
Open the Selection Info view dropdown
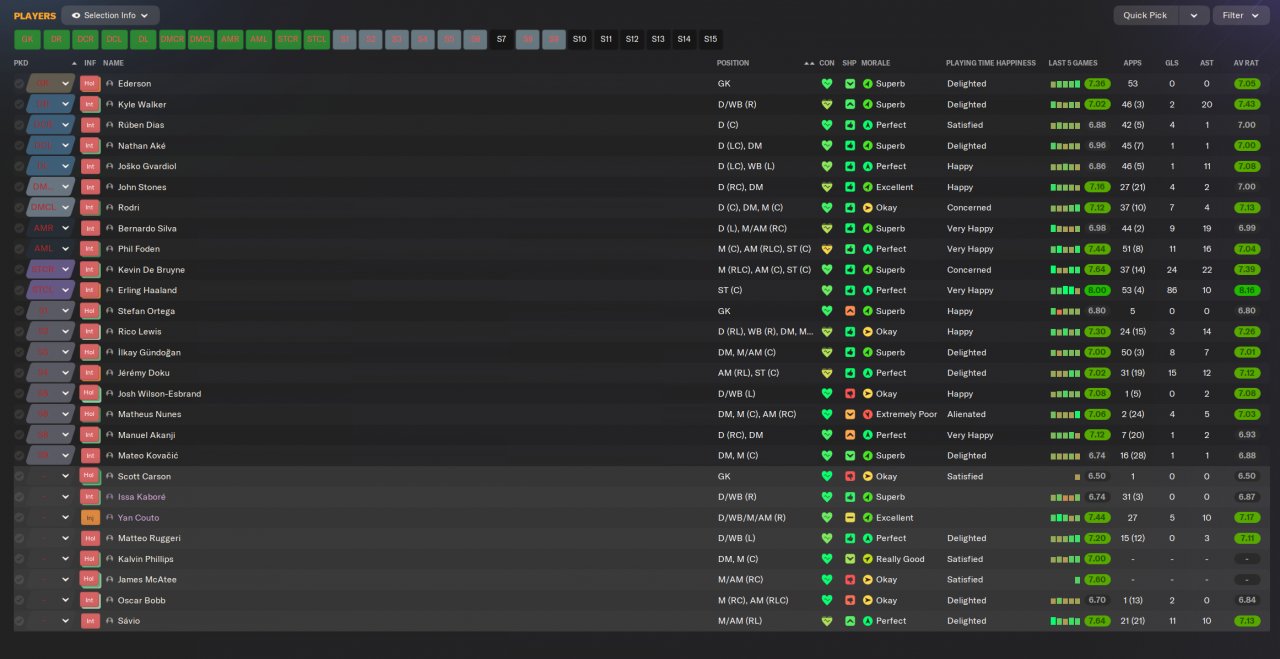point(110,15)
